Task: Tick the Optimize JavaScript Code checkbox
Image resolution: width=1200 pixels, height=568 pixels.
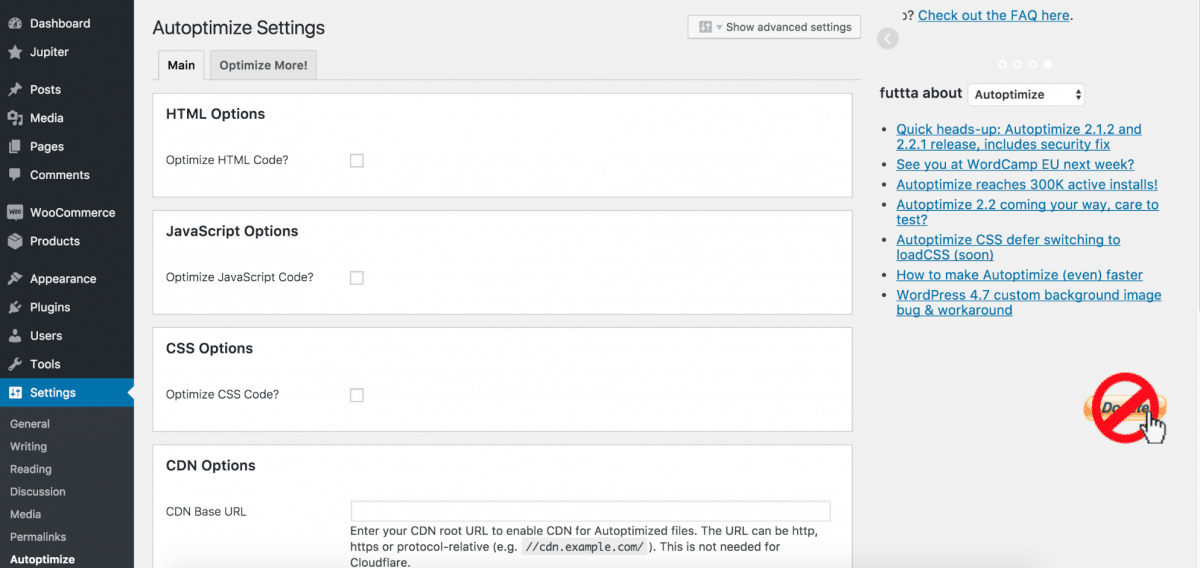Action: 357,278
